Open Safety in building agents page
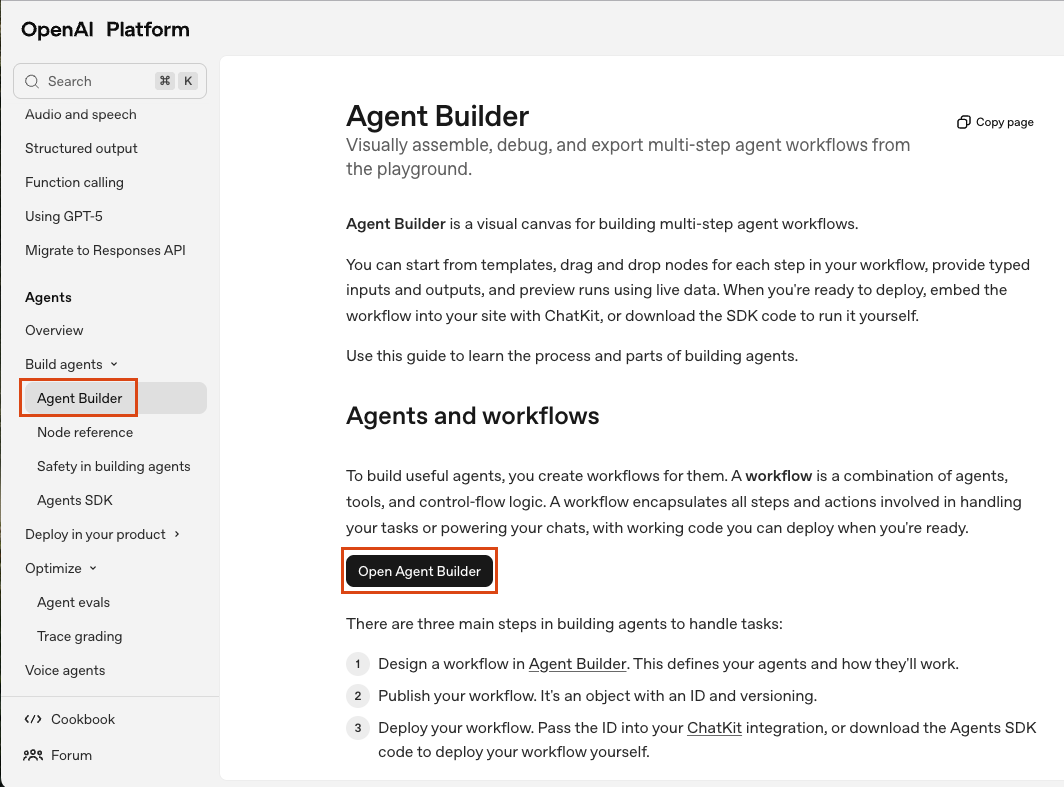Viewport: 1064px width, 787px height. [x=113, y=466]
